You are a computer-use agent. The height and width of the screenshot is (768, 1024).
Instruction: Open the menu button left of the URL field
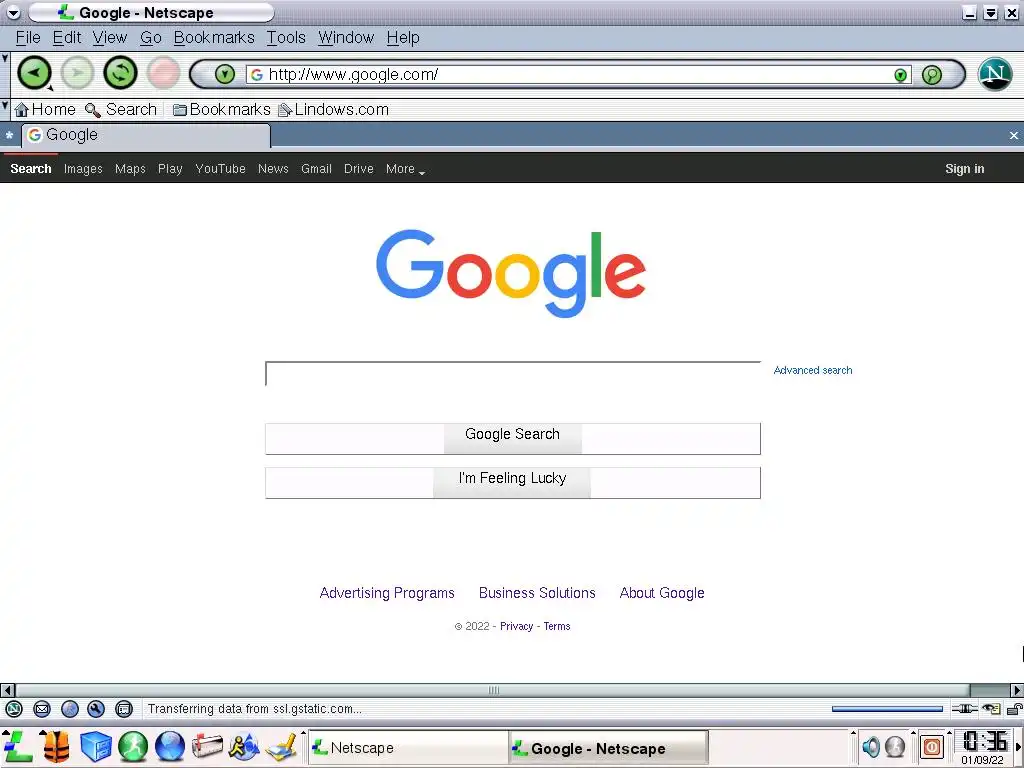225,74
